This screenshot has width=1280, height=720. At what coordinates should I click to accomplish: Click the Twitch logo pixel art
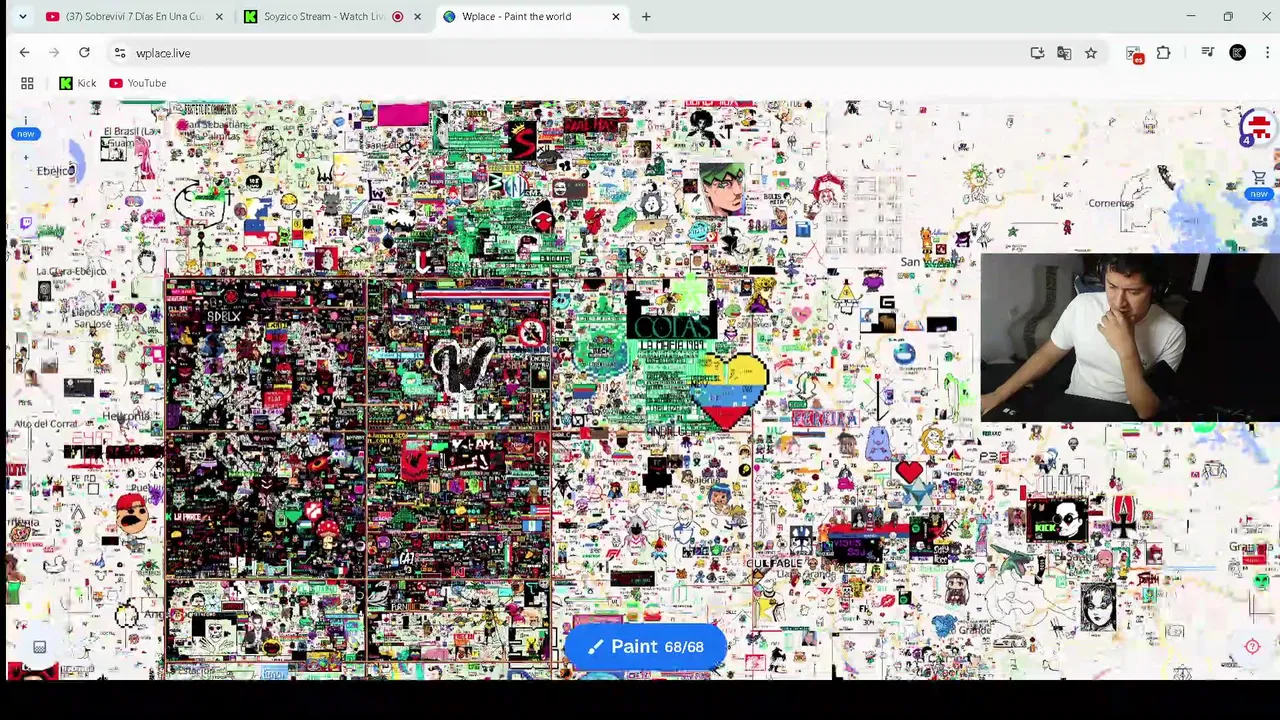click(25, 224)
